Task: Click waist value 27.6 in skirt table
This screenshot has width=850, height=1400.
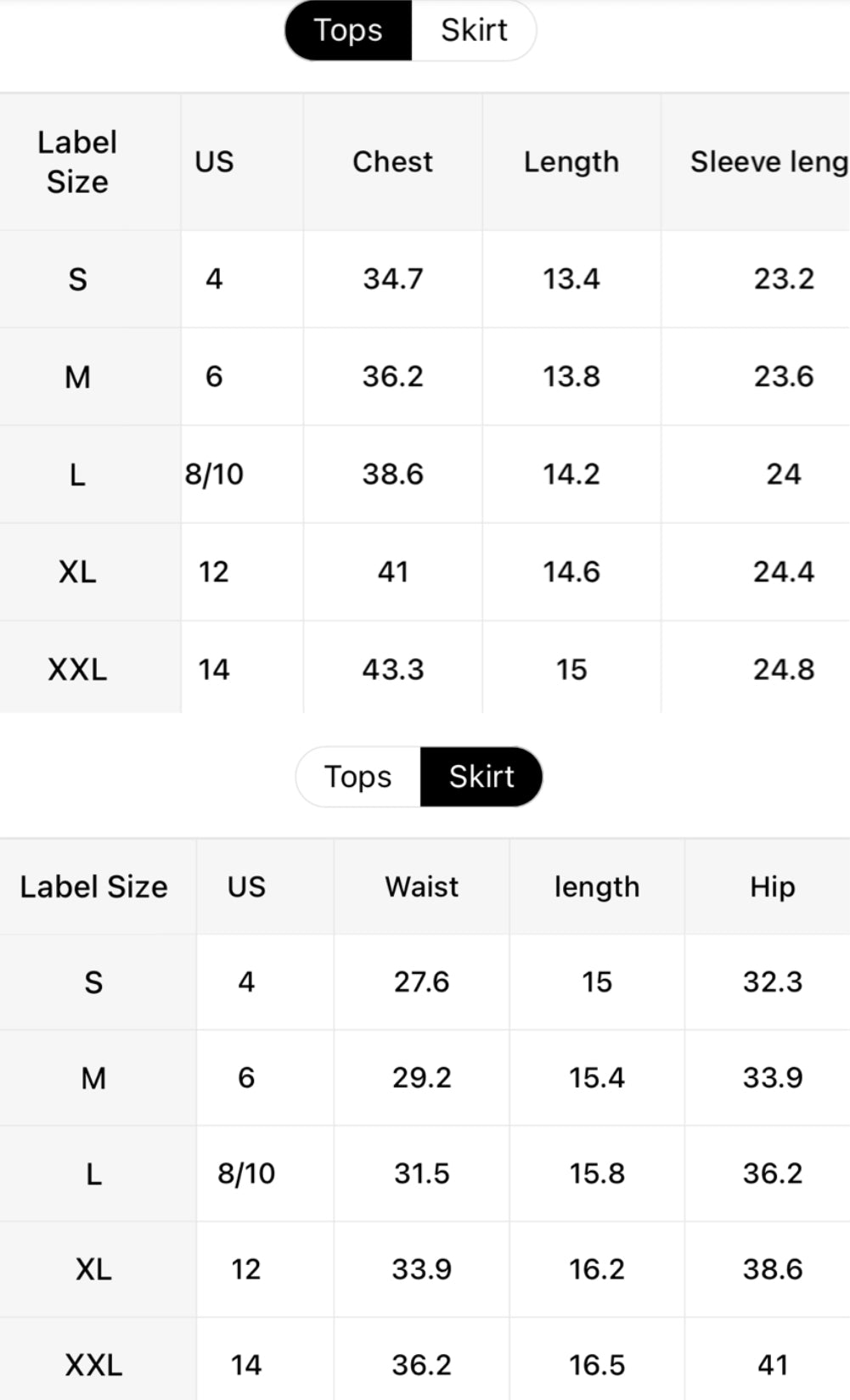Action: click(421, 981)
